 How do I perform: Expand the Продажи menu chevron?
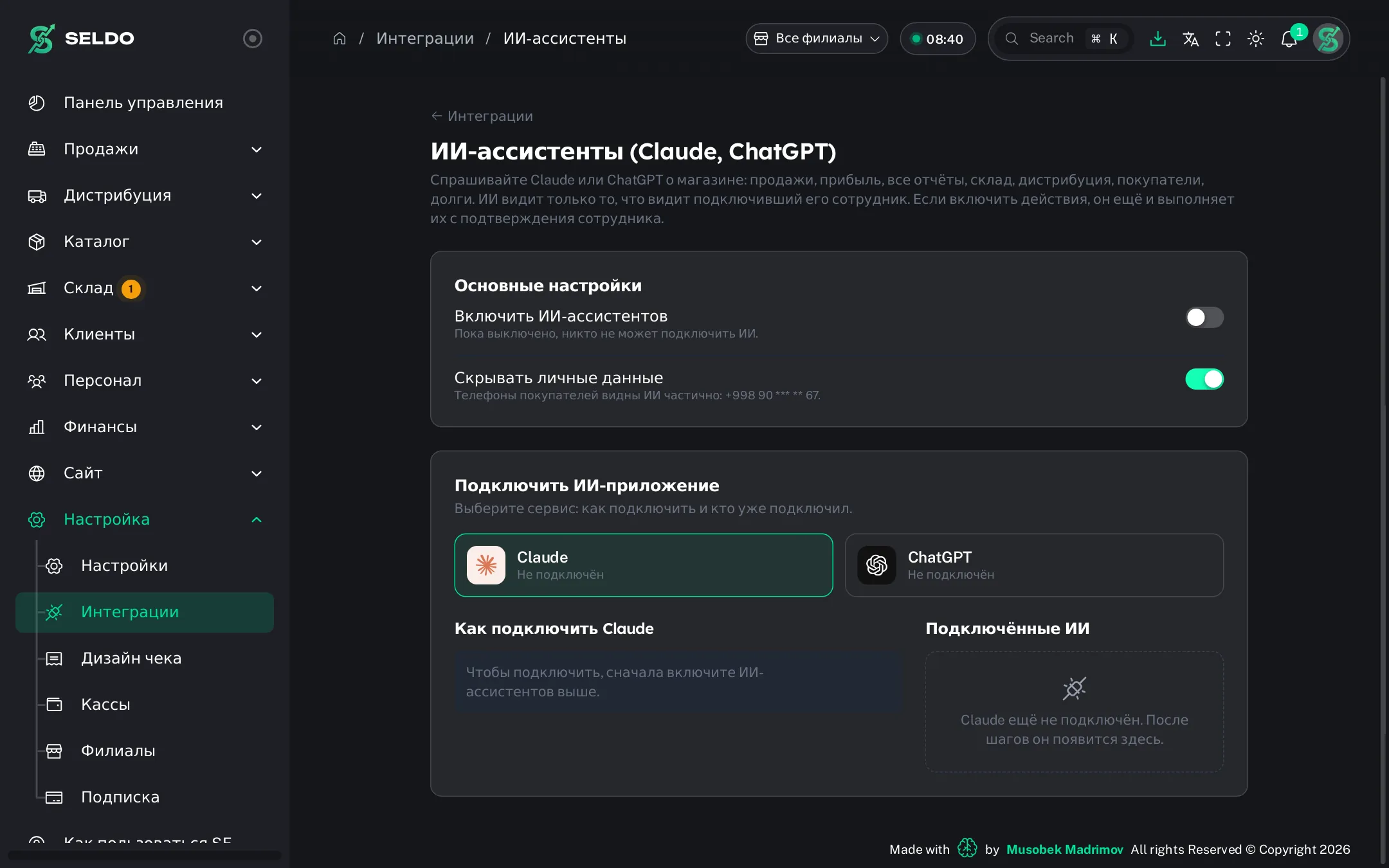(x=257, y=149)
